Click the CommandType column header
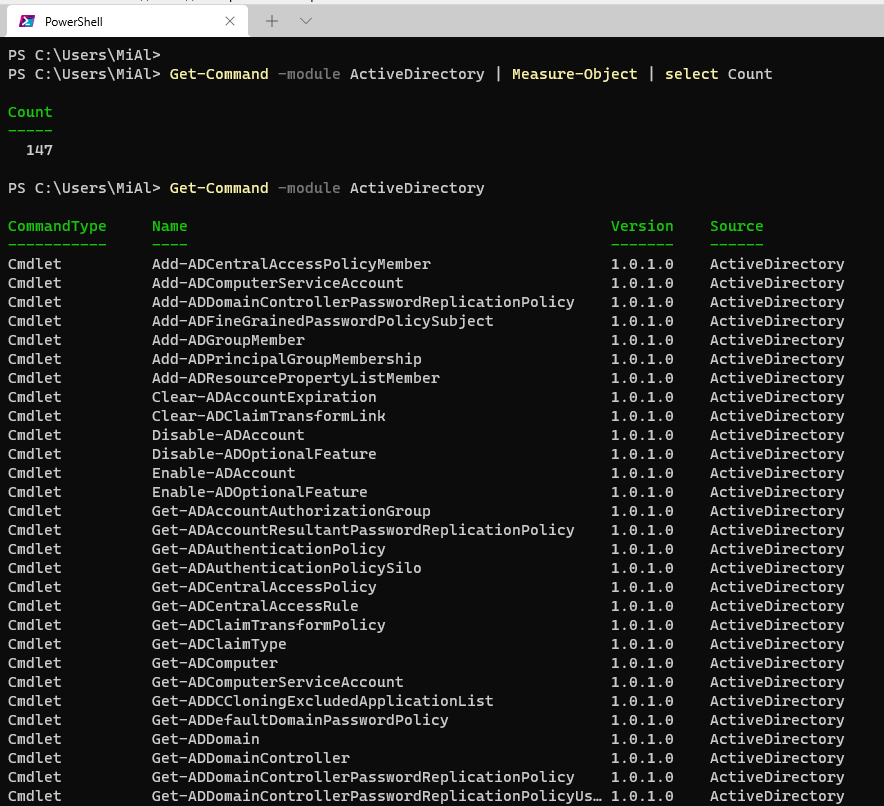 [x=57, y=226]
